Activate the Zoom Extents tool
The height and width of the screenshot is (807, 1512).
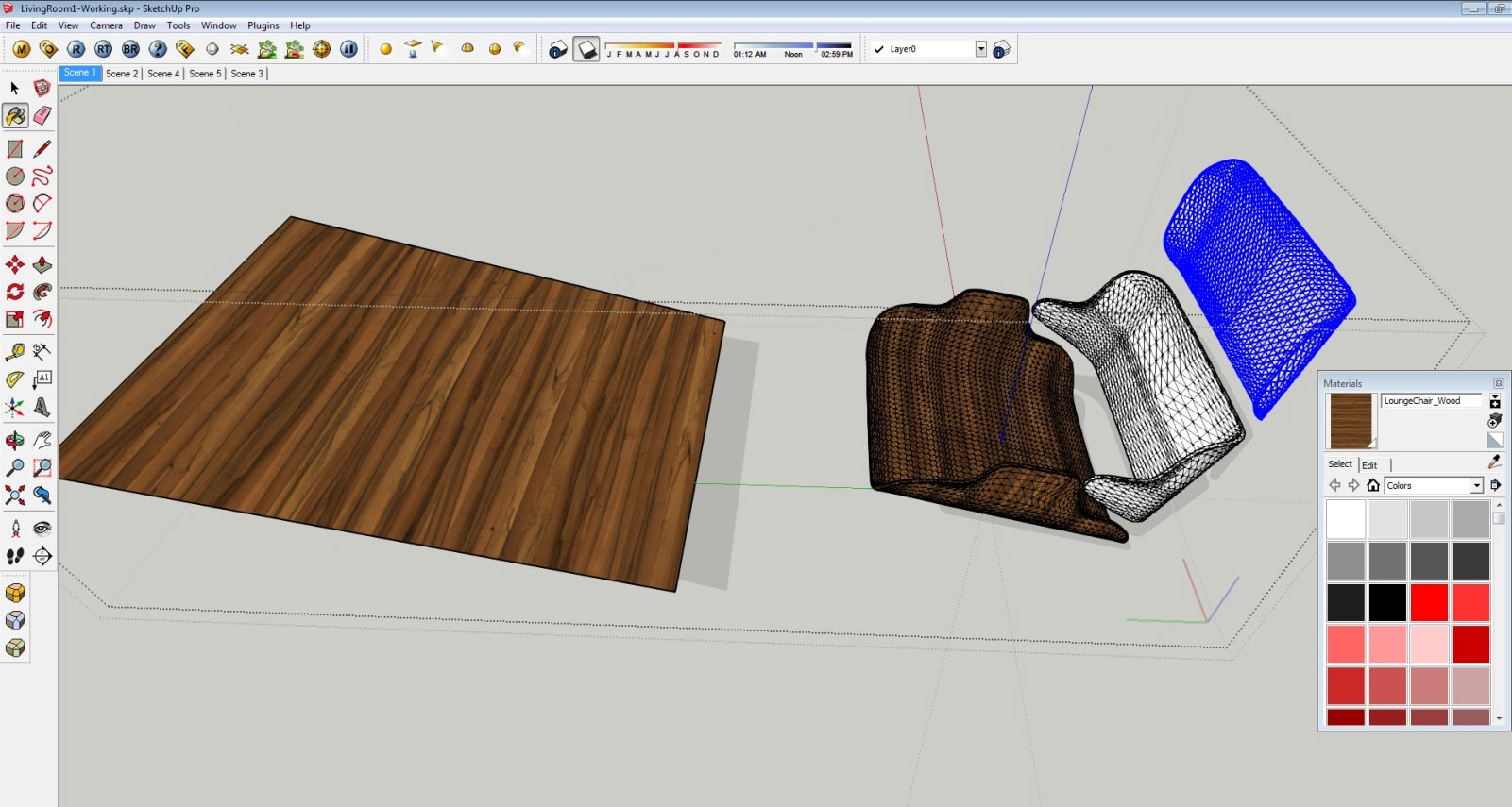click(x=15, y=495)
